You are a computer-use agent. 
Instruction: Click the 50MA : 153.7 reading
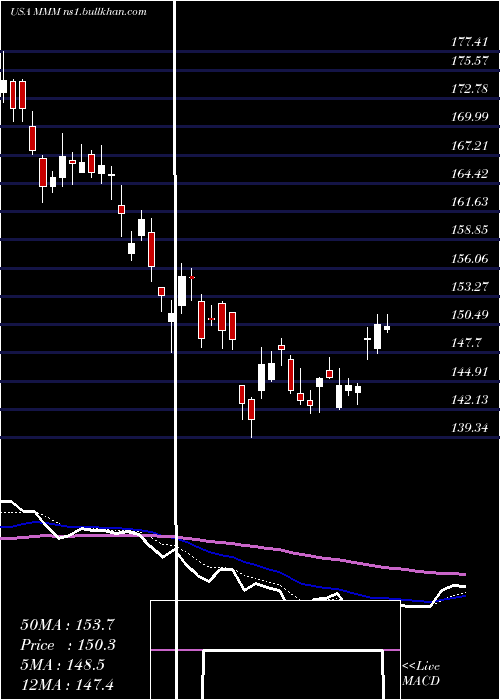coord(68,625)
